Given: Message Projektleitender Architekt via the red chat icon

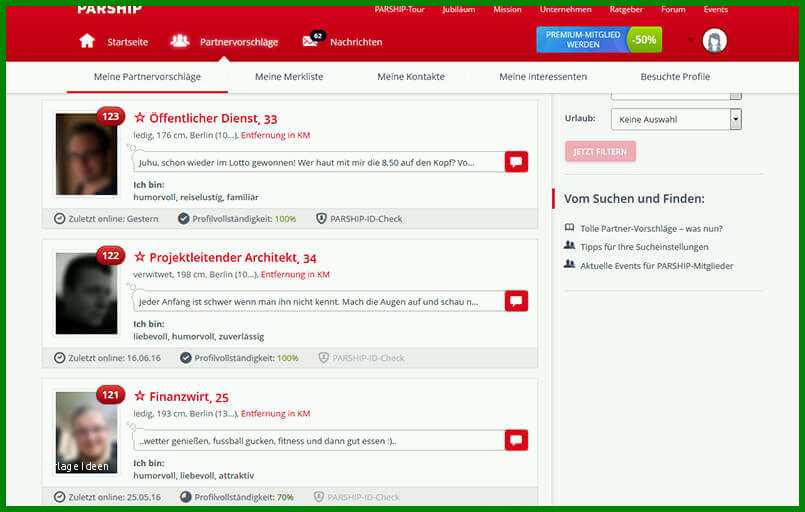Looking at the screenshot, I should point(516,301).
